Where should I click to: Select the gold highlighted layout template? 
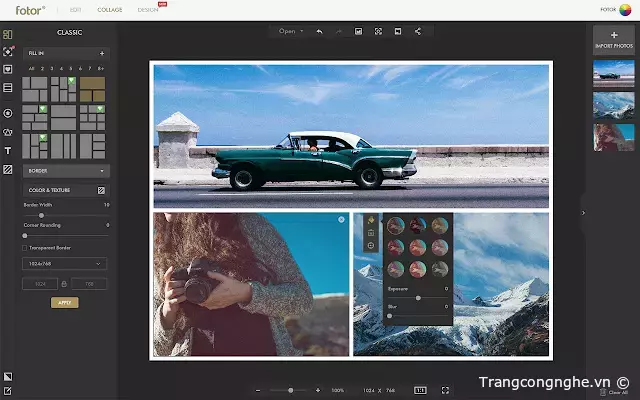coord(92,89)
